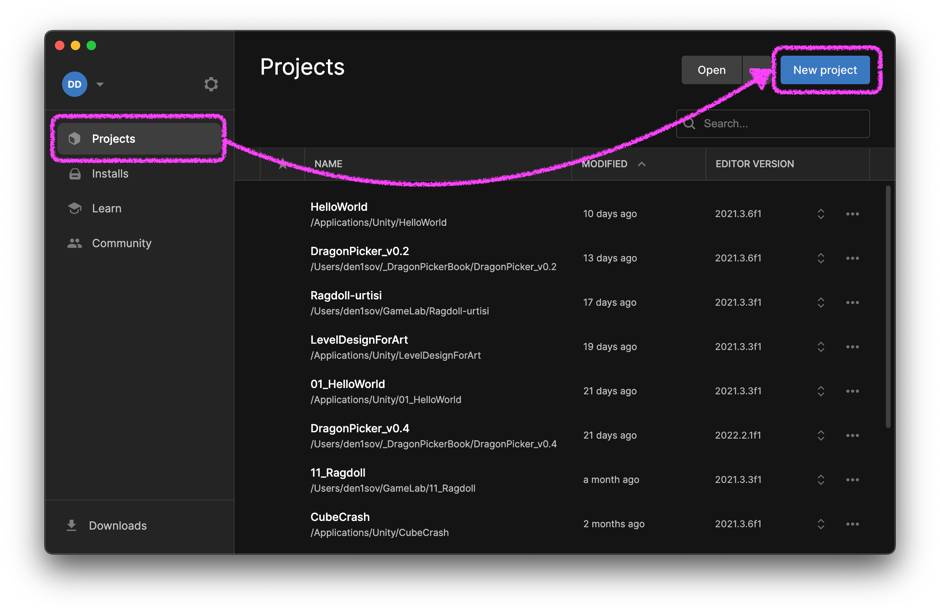The width and height of the screenshot is (940, 613).
Task: Open the Learn section icon
Action: (74, 209)
